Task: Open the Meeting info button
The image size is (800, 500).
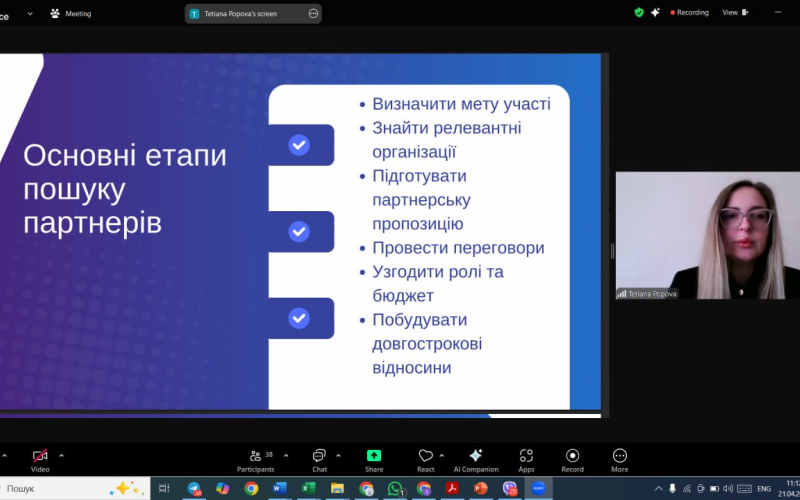Action: pos(71,14)
